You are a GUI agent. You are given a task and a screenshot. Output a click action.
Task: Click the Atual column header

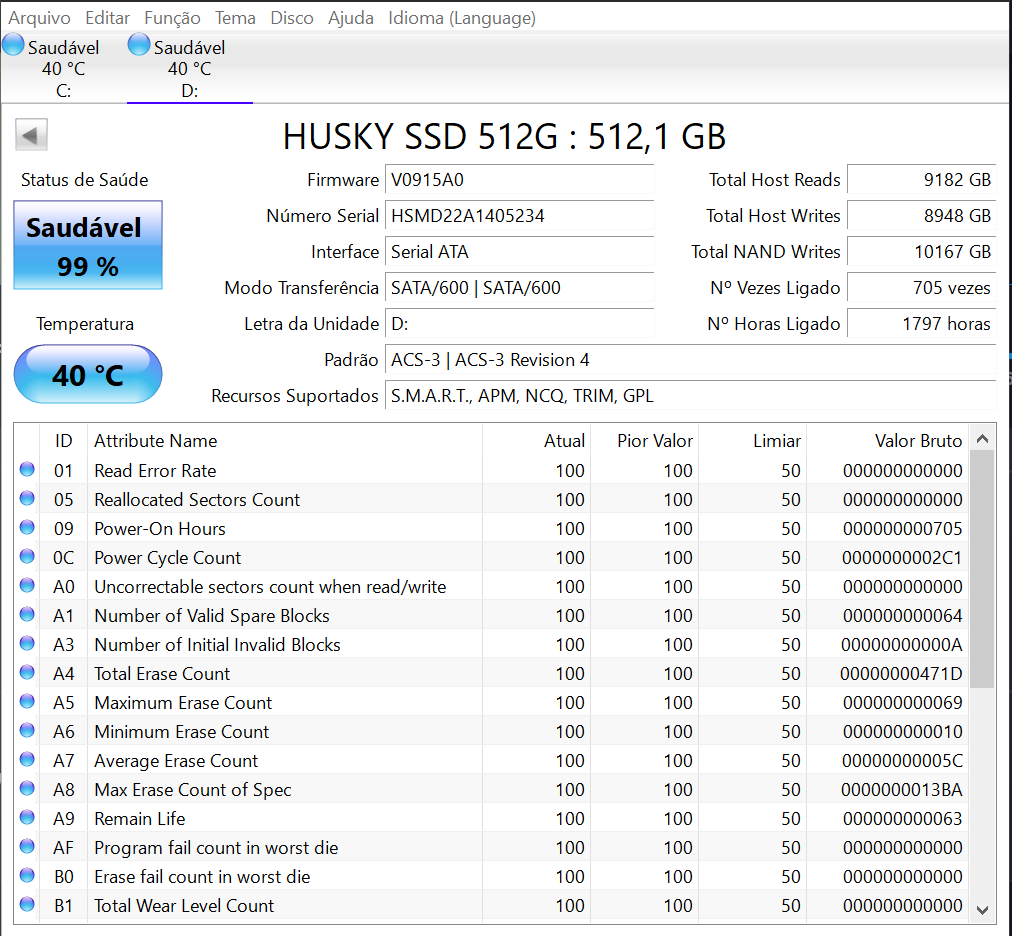click(x=536, y=440)
